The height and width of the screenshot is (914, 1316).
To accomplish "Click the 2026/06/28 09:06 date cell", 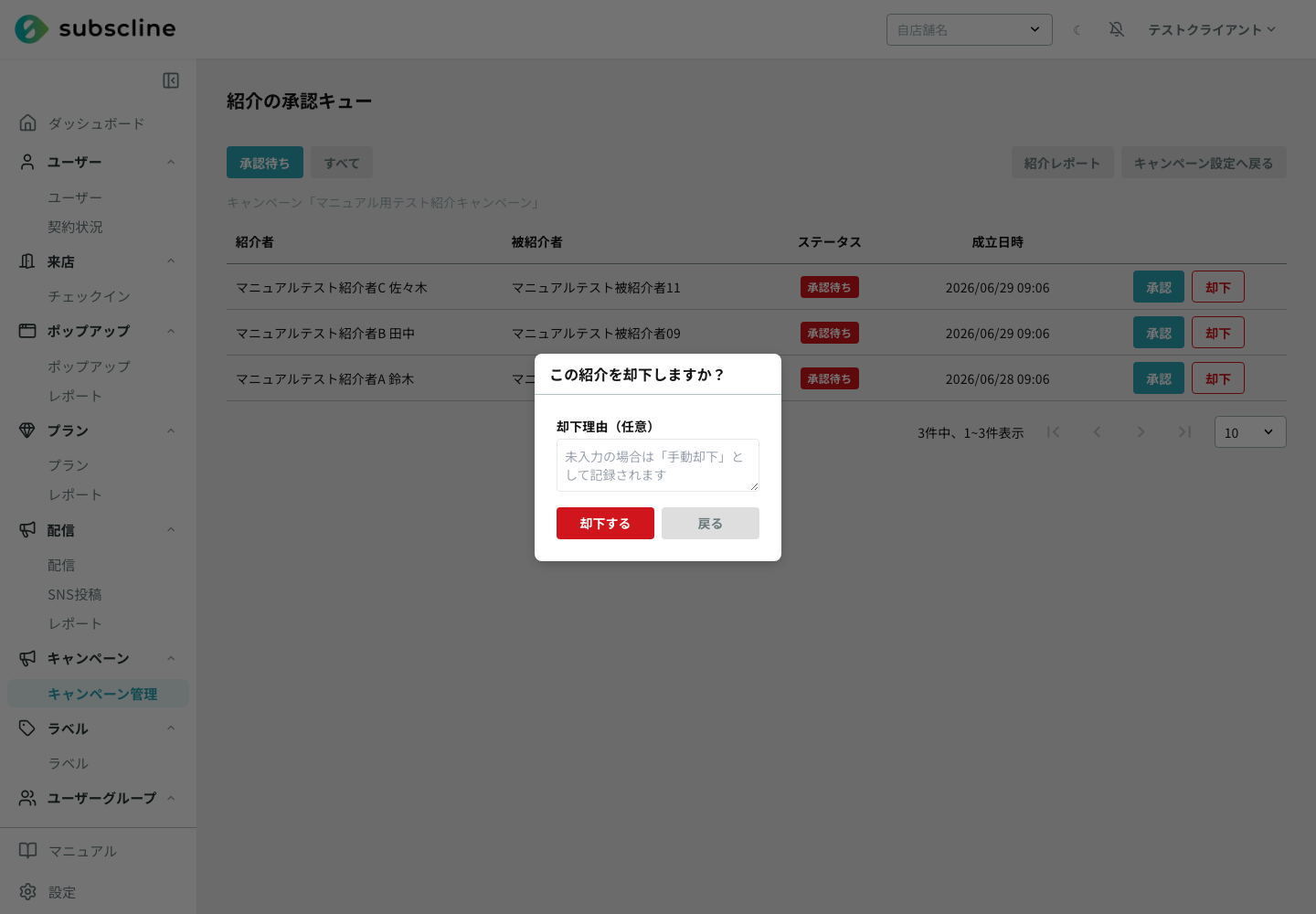I will click(997, 379).
